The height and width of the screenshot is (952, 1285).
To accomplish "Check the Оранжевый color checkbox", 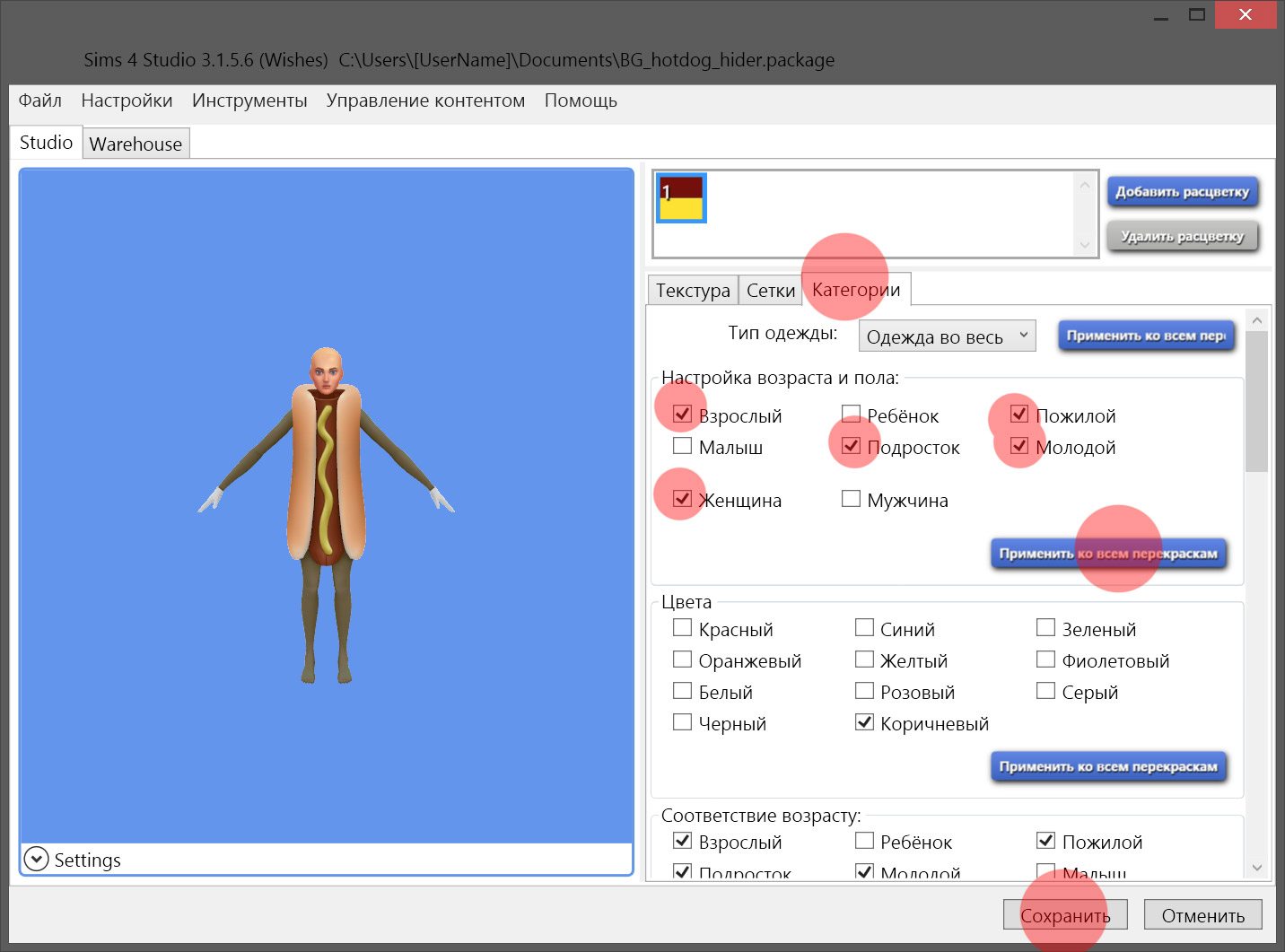I will pyautogui.click(x=682, y=659).
